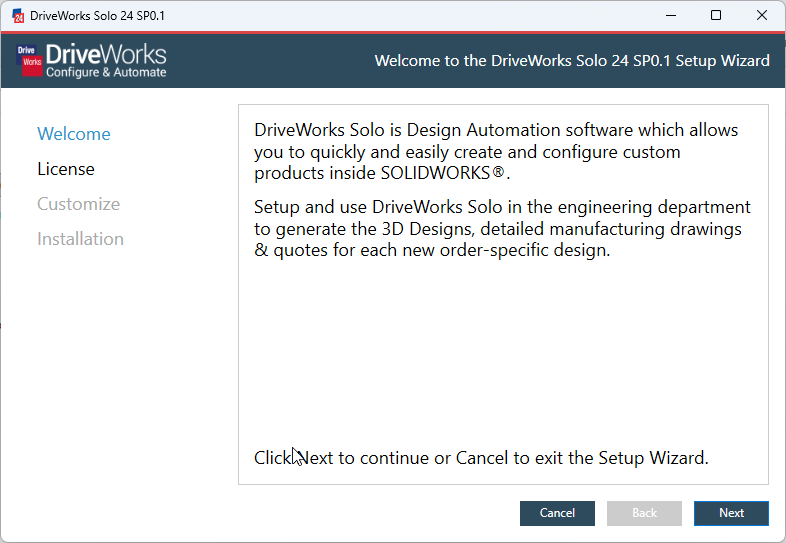Select the Installation step in sidebar
Image resolution: width=786 pixels, height=543 pixels.
pyautogui.click(x=80, y=239)
